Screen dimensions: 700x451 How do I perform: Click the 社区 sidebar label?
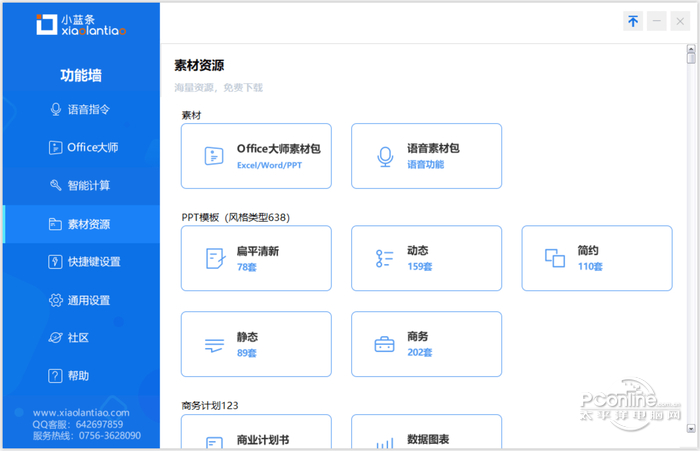[x=78, y=338]
